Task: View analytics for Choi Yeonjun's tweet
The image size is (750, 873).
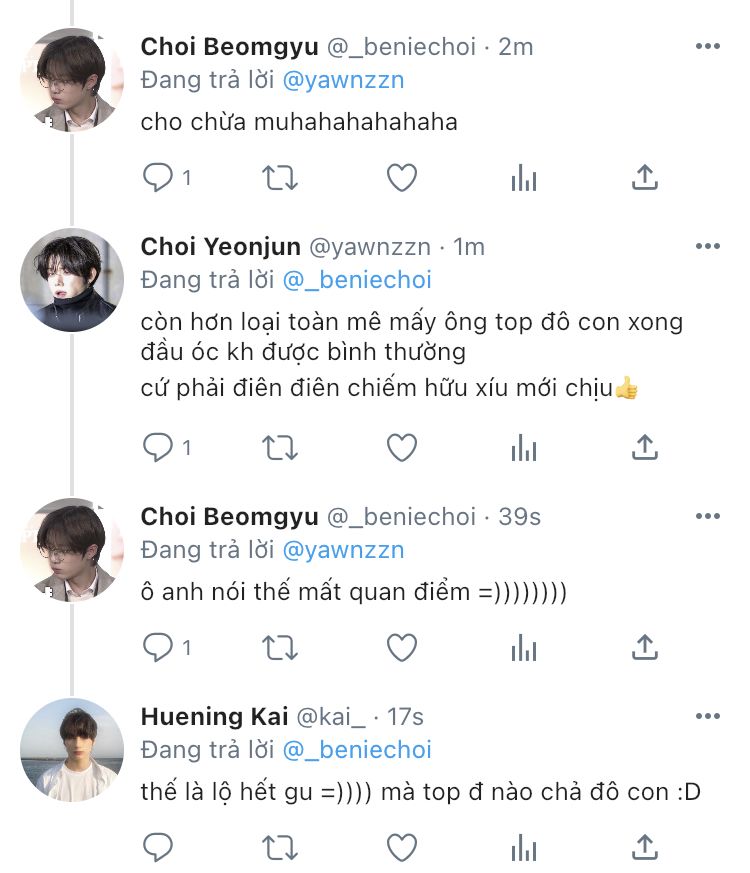Action: point(524,448)
